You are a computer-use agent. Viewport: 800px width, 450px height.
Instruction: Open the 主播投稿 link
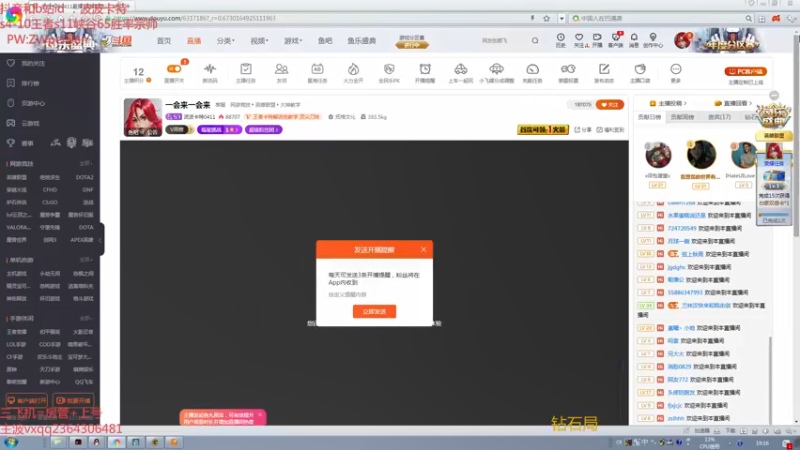click(668, 103)
